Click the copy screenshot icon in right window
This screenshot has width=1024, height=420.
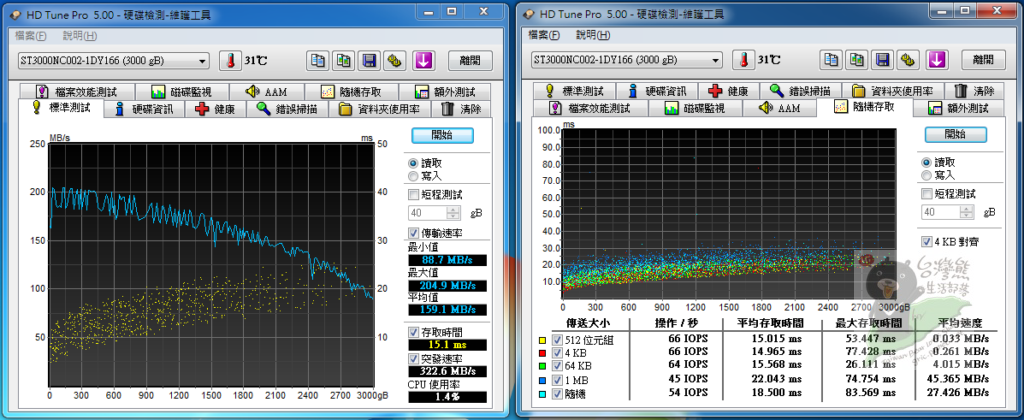tap(857, 59)
